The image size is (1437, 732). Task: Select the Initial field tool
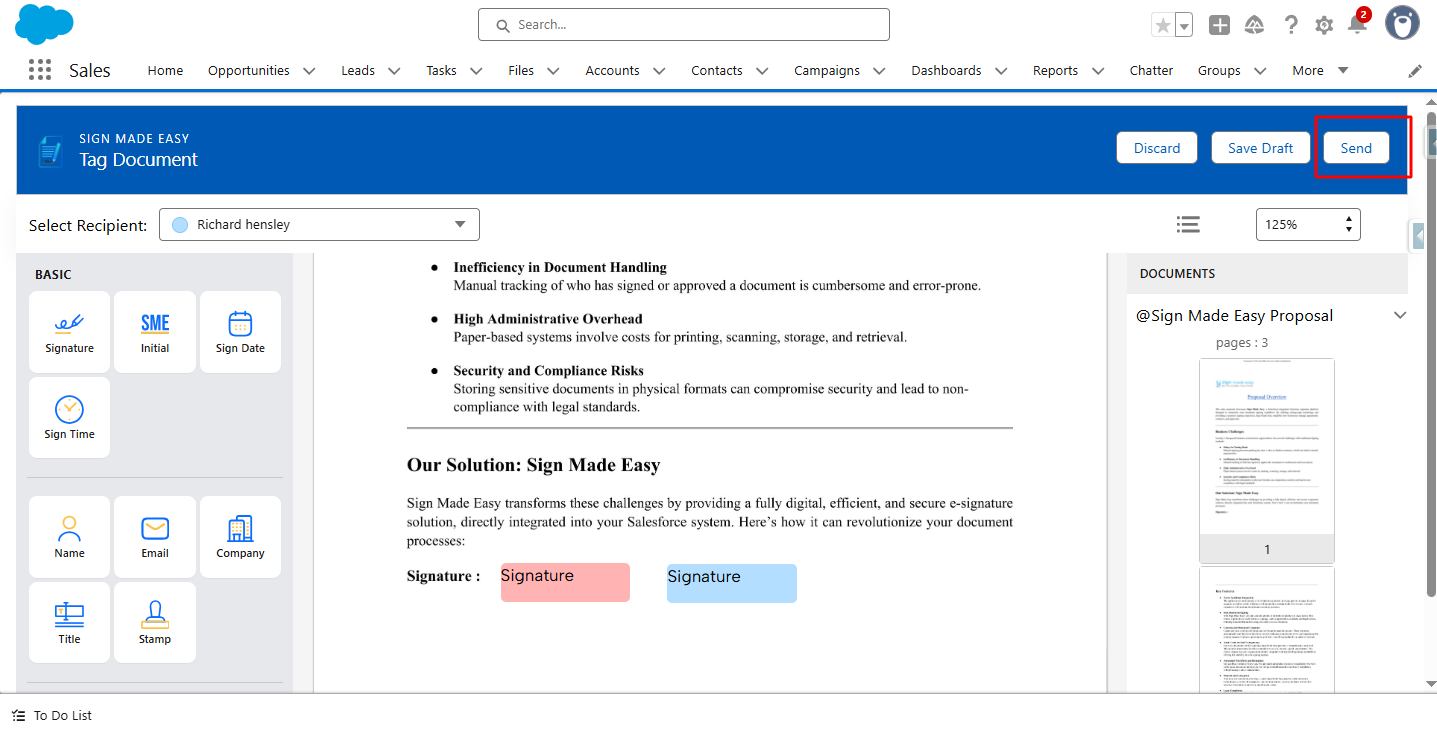point(155,332)
